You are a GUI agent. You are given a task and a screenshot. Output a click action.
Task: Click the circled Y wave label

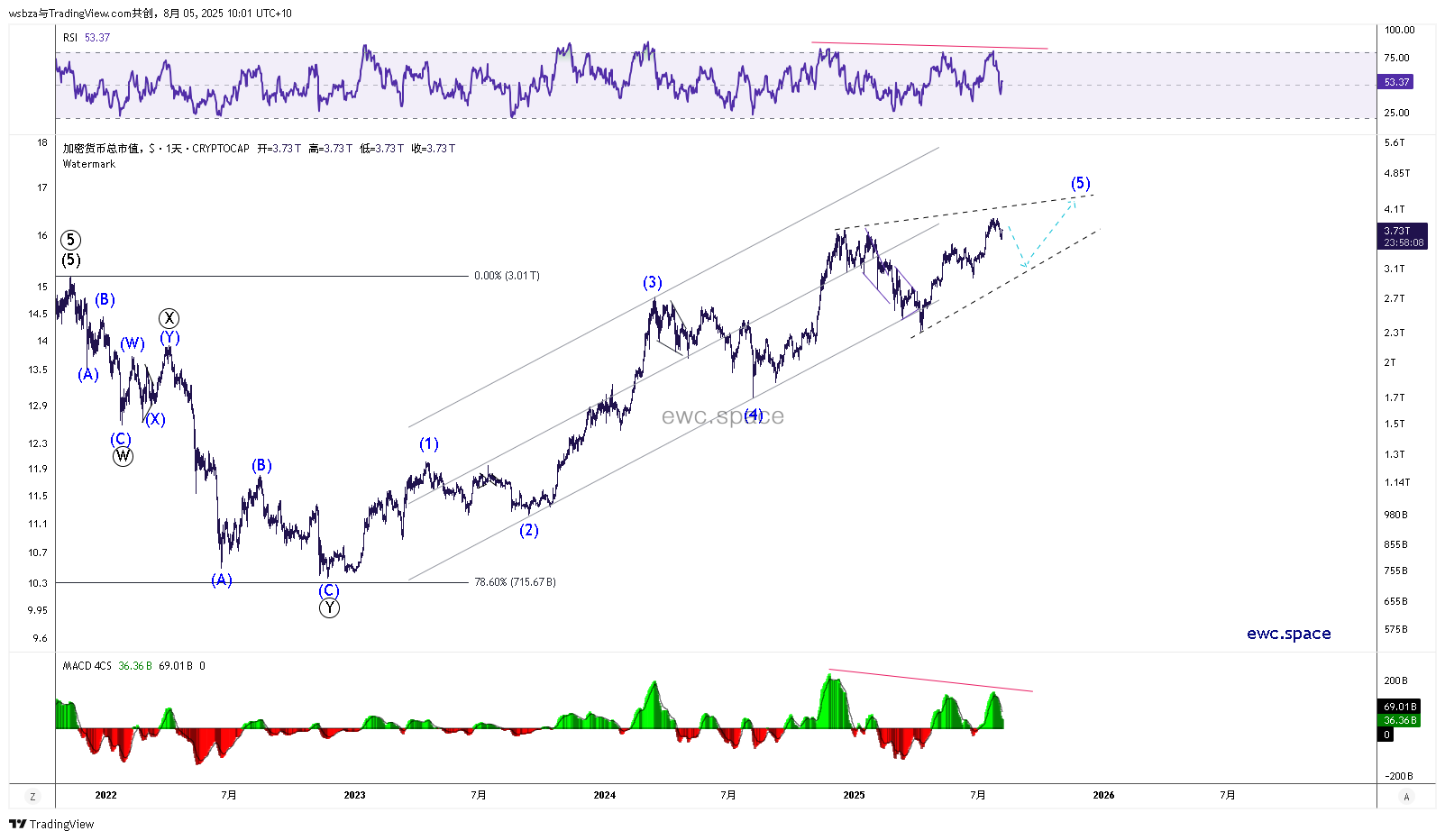tap(329, 608)
